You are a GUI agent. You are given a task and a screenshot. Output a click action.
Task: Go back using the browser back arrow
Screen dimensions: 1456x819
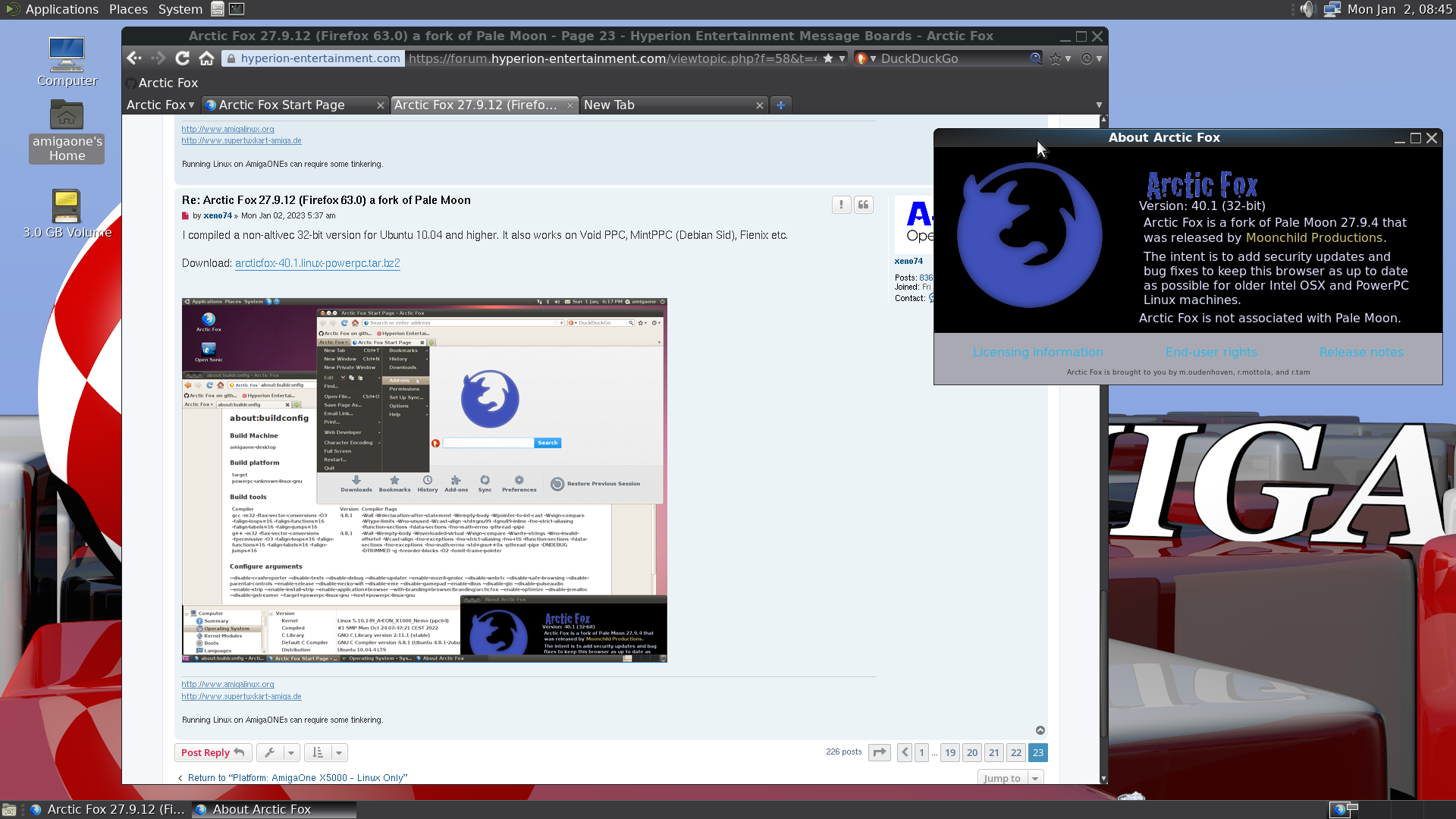134,58
